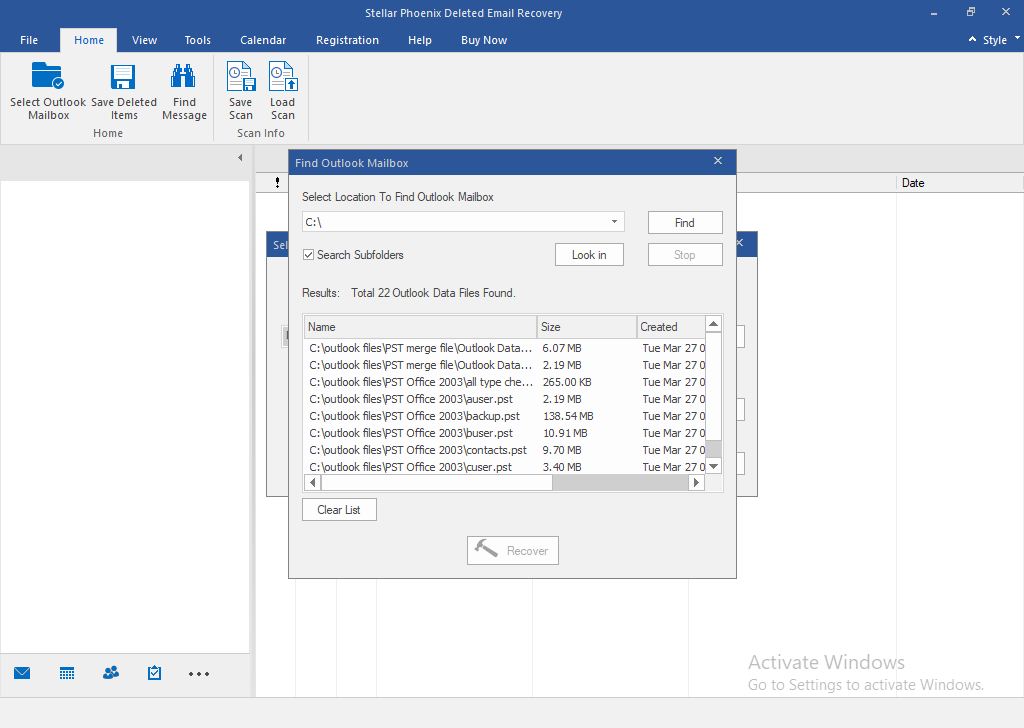1024x728 pixels.
Task: Sort results by the Size column header
Action: click(x=586, y=327)
